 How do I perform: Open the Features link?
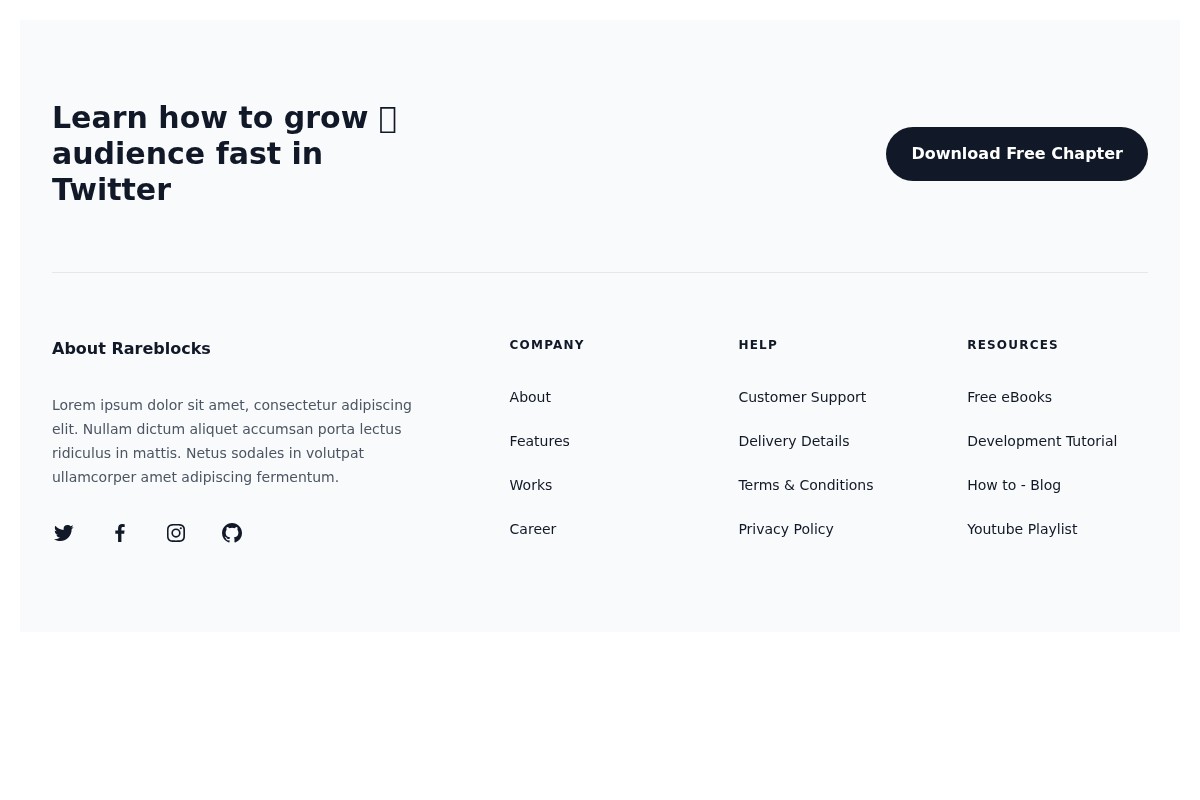coord(539,441)
